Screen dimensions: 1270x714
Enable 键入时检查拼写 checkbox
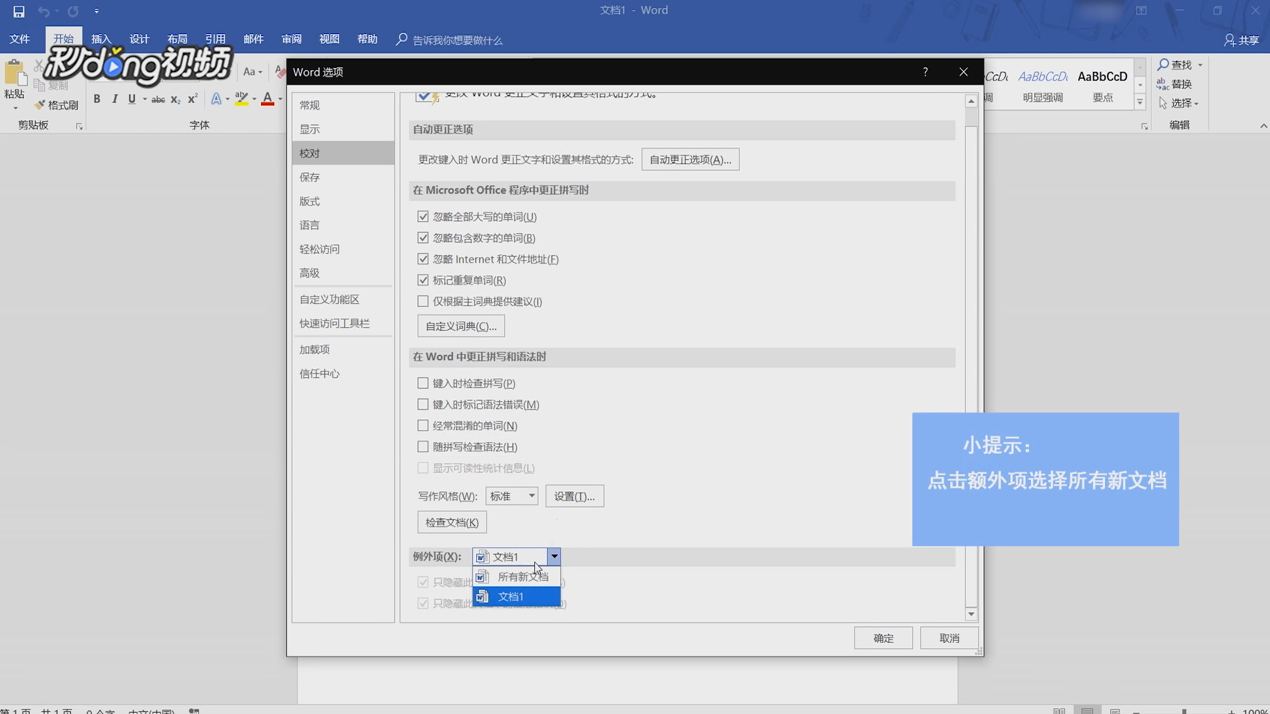pyautogui.click(x=423, y=383)
